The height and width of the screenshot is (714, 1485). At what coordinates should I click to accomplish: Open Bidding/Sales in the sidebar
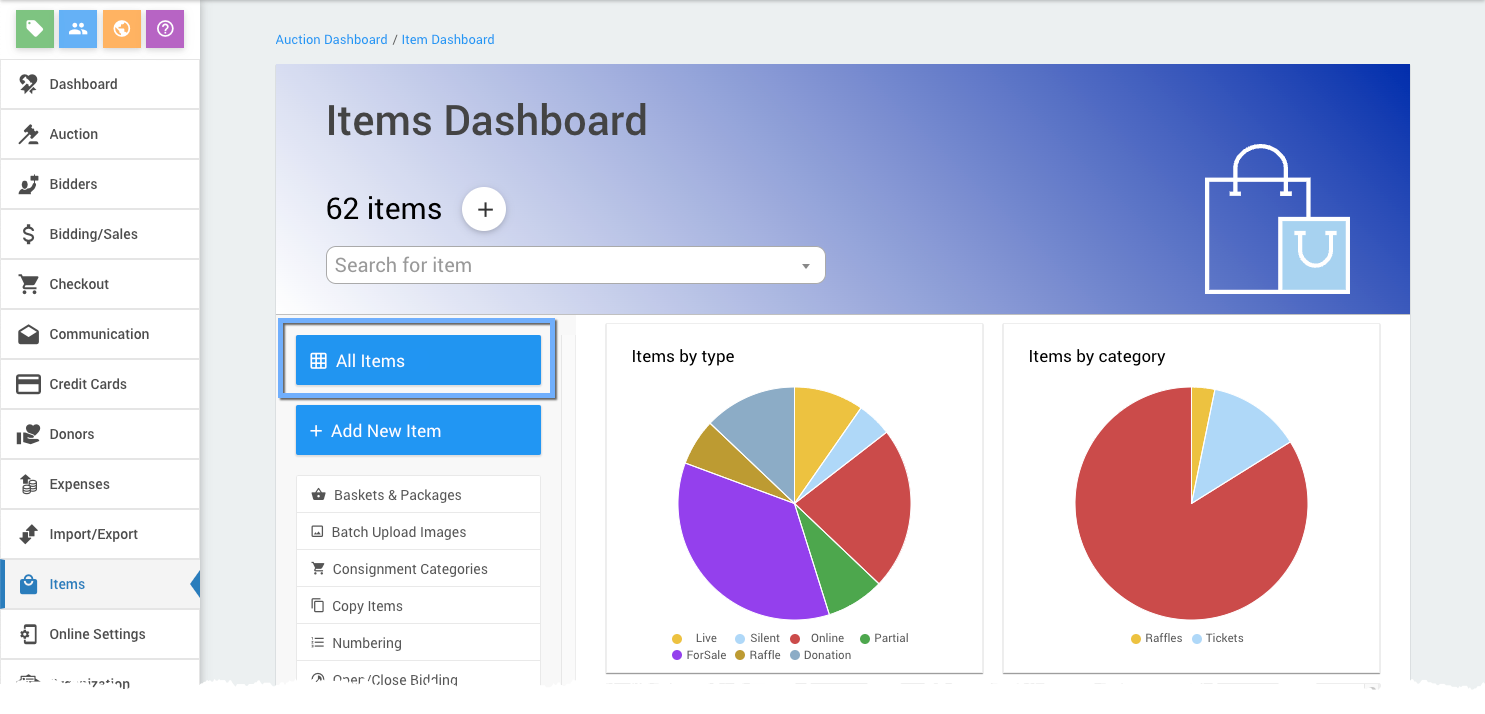(x=93, y=234)
